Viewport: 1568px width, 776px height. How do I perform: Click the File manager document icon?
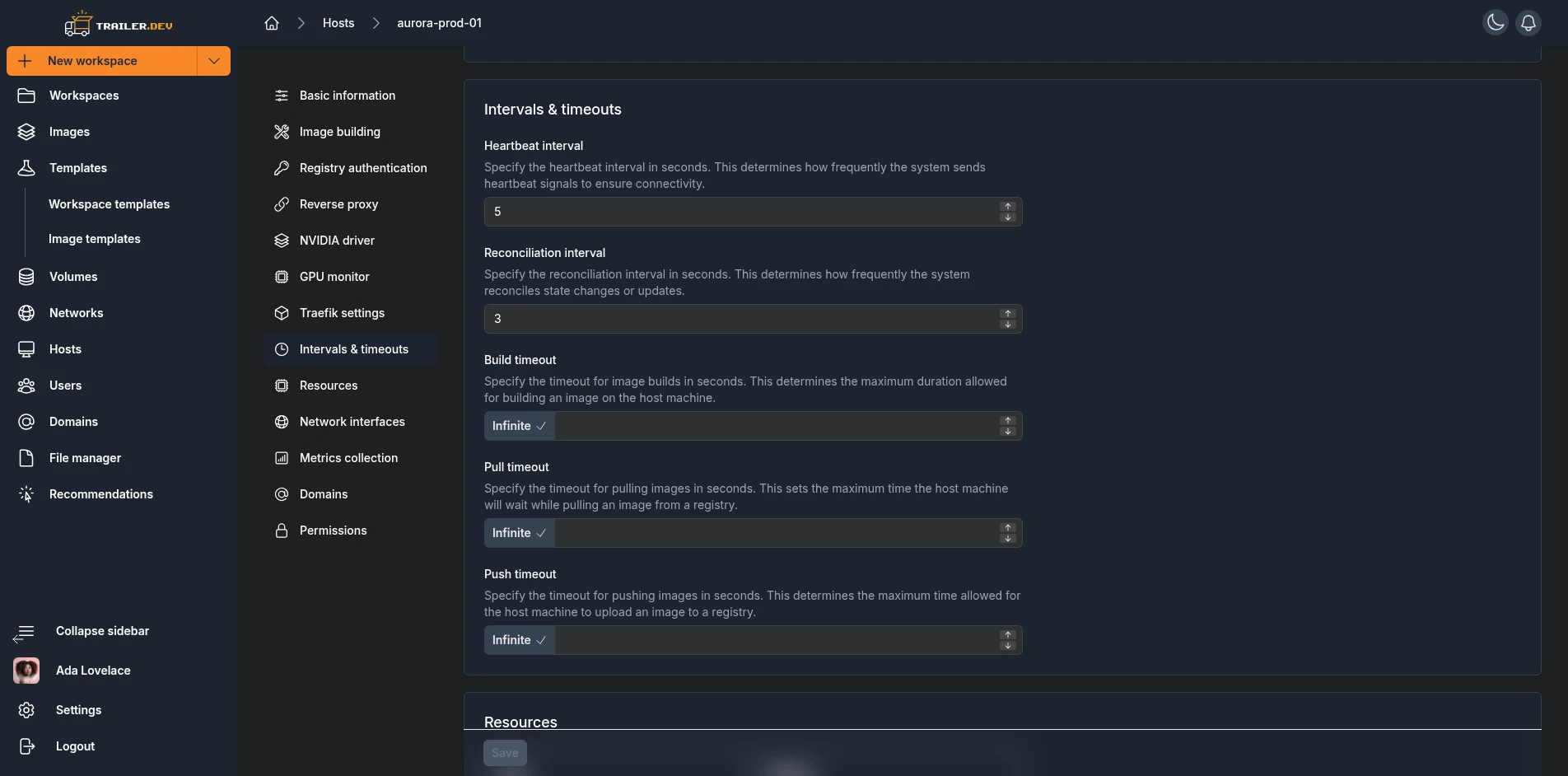tap(26, 458)
